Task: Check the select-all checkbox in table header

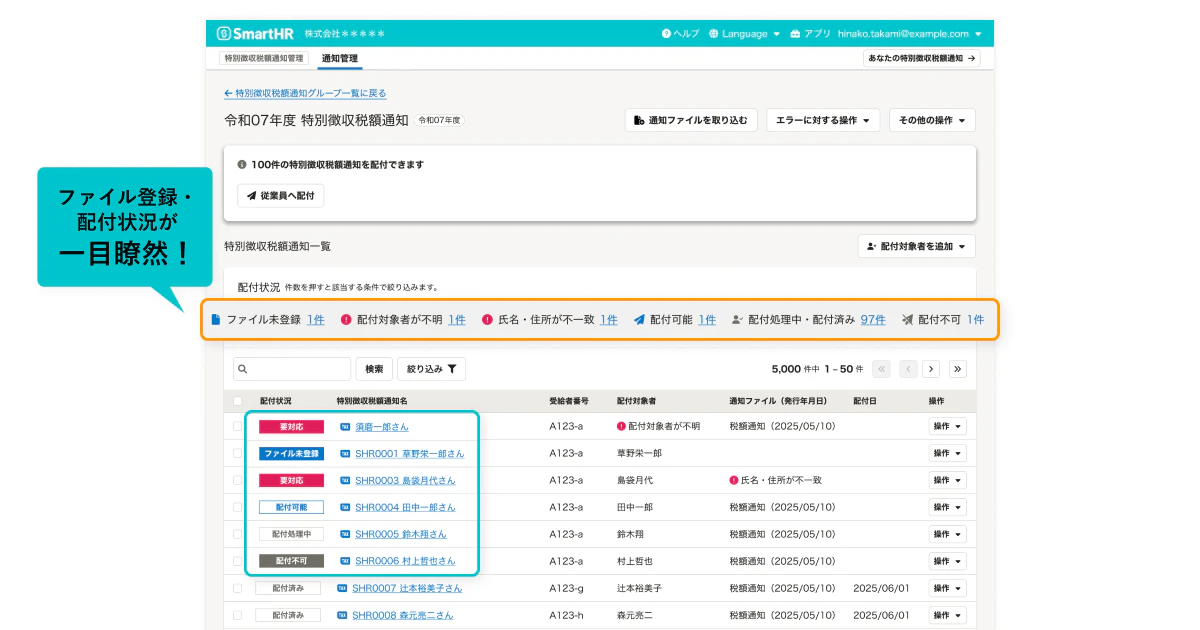Action: click(237, 399)
